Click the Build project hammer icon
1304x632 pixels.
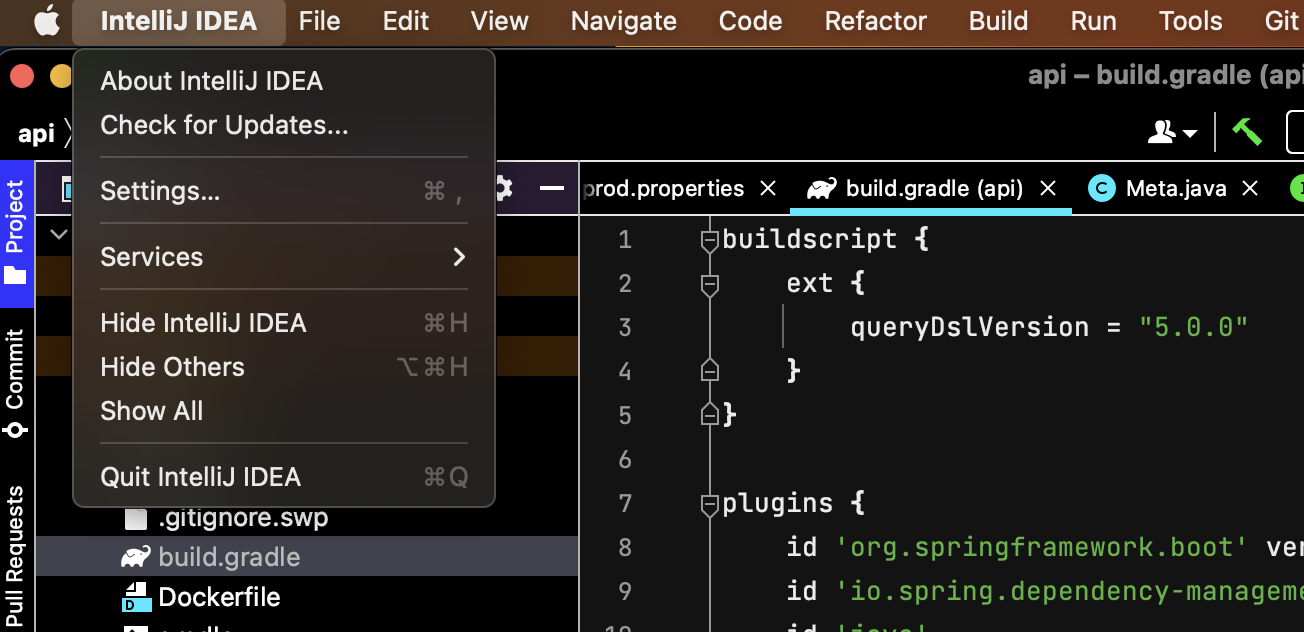click(x=1246, y=132)
